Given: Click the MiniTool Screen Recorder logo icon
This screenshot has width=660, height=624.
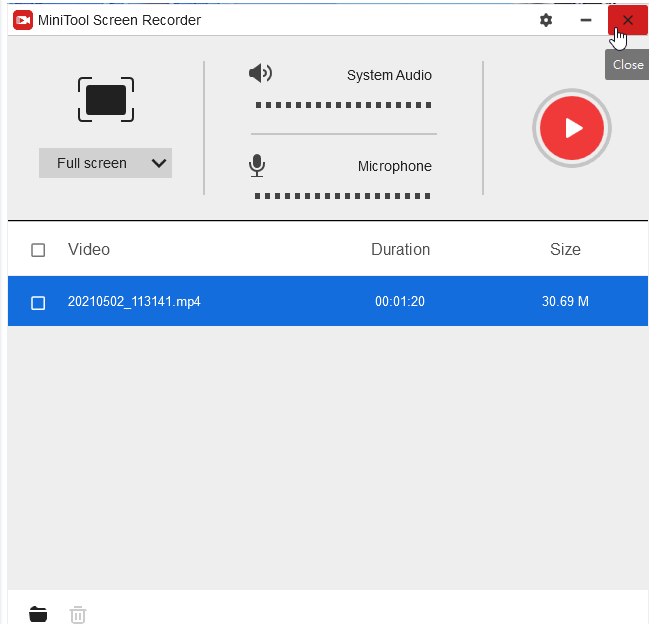Looking at the screenshot, I should [23, 20].
